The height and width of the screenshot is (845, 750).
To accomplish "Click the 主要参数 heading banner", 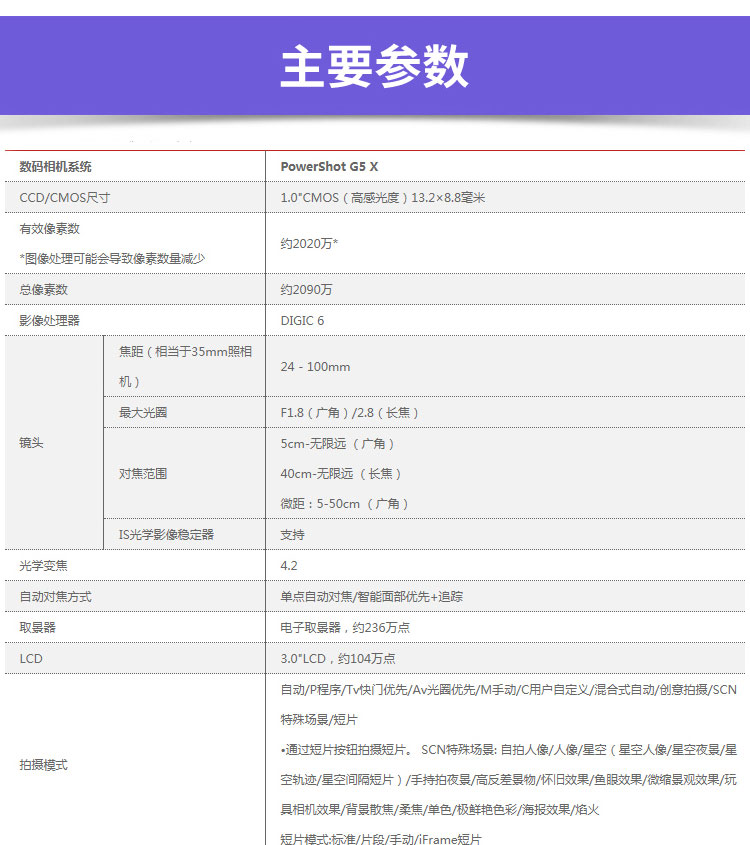I will [375, 66].
